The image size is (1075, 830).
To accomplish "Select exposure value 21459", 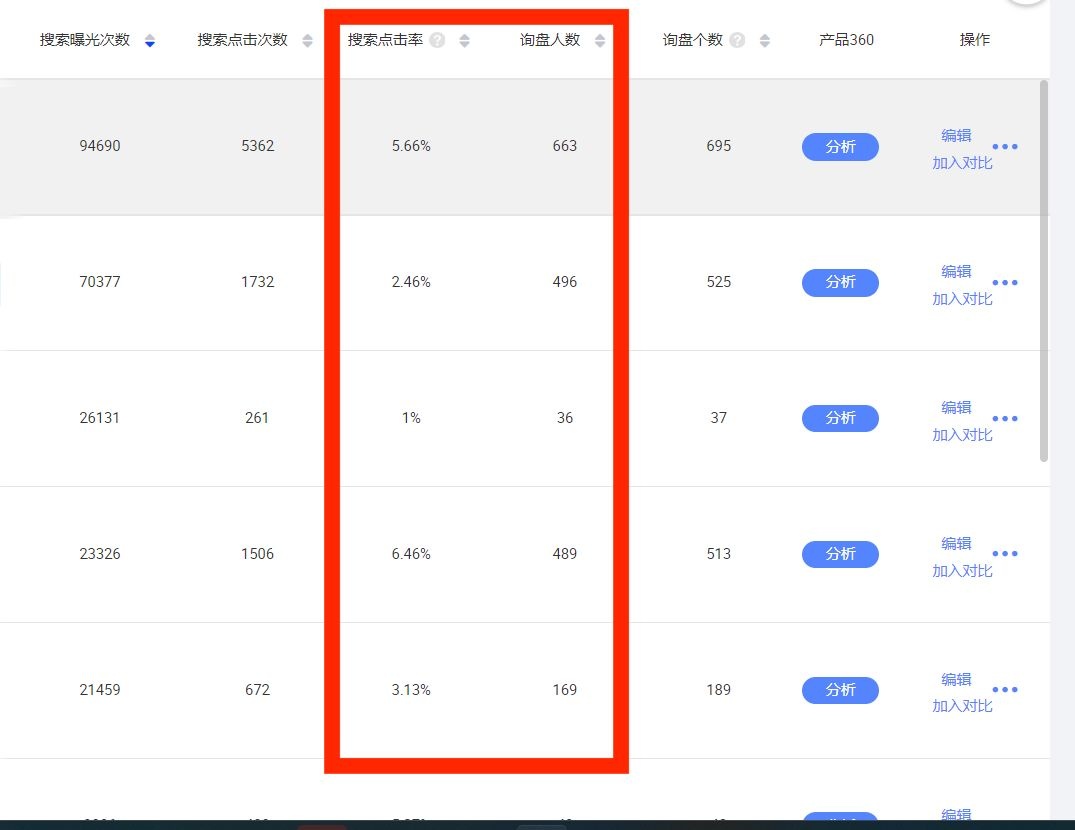I will [100, 689].
